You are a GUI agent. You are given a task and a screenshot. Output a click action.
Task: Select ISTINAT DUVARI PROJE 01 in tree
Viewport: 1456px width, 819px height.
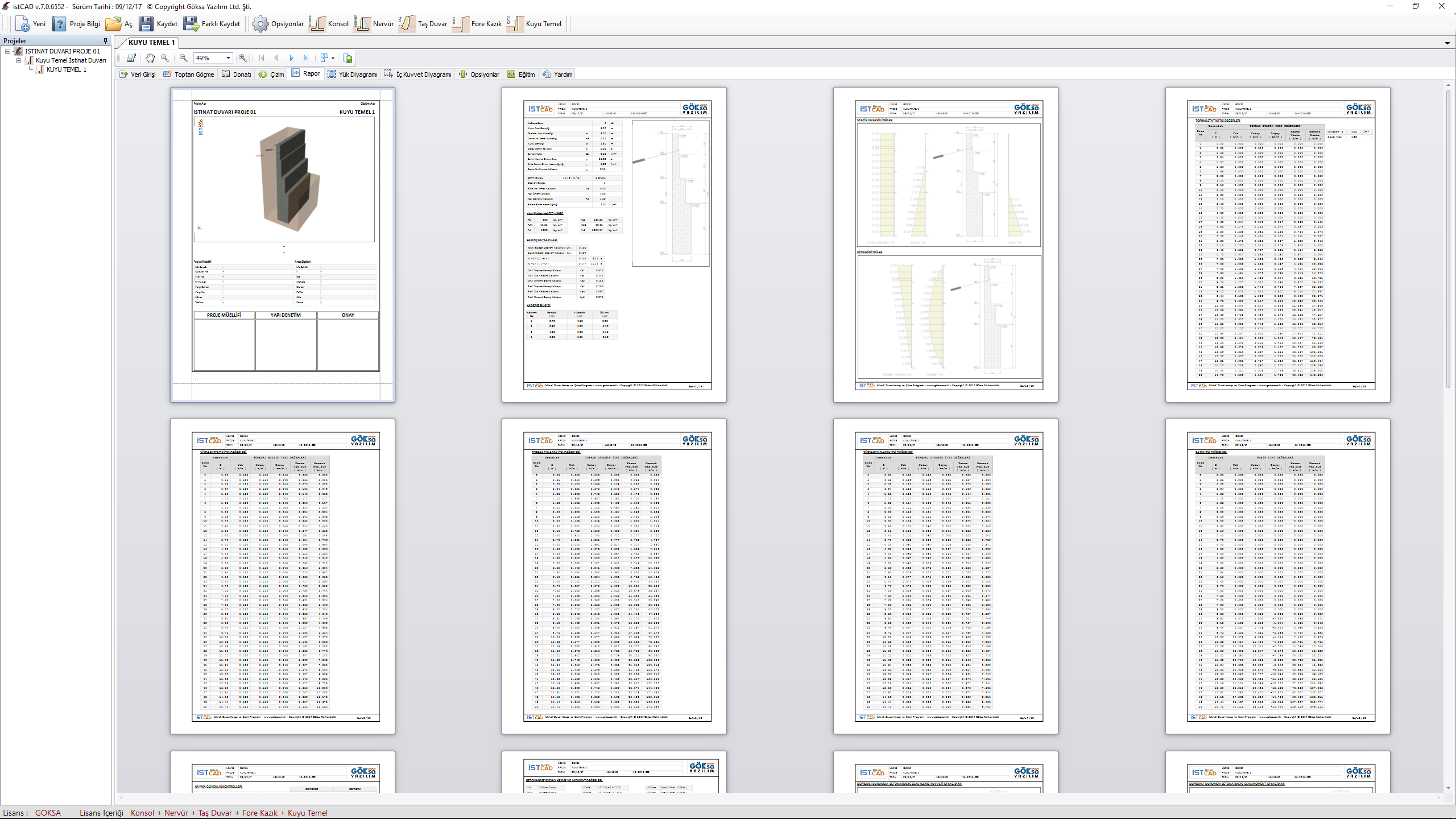62,51
